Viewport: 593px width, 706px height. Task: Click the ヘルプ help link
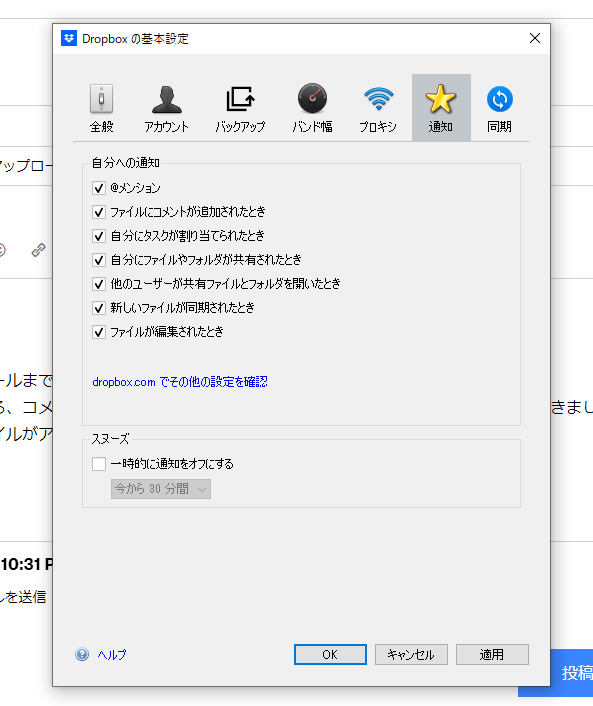coord(112,655)
